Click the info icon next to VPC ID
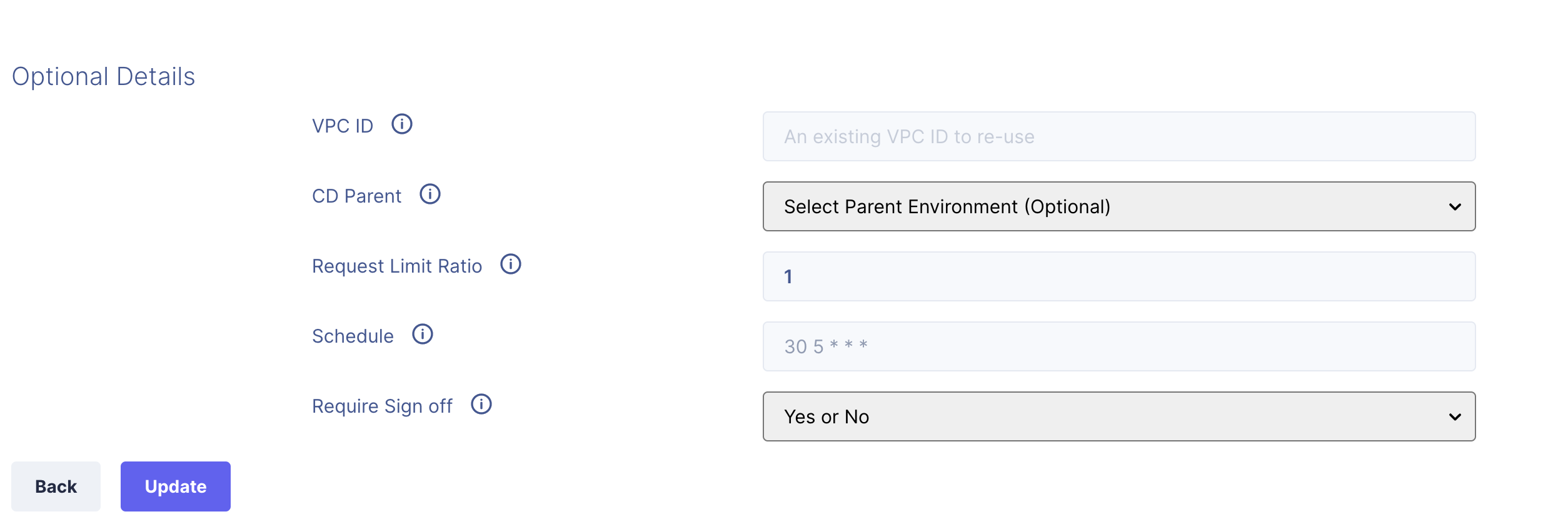The image size is (1568, 519). (402, 124)
